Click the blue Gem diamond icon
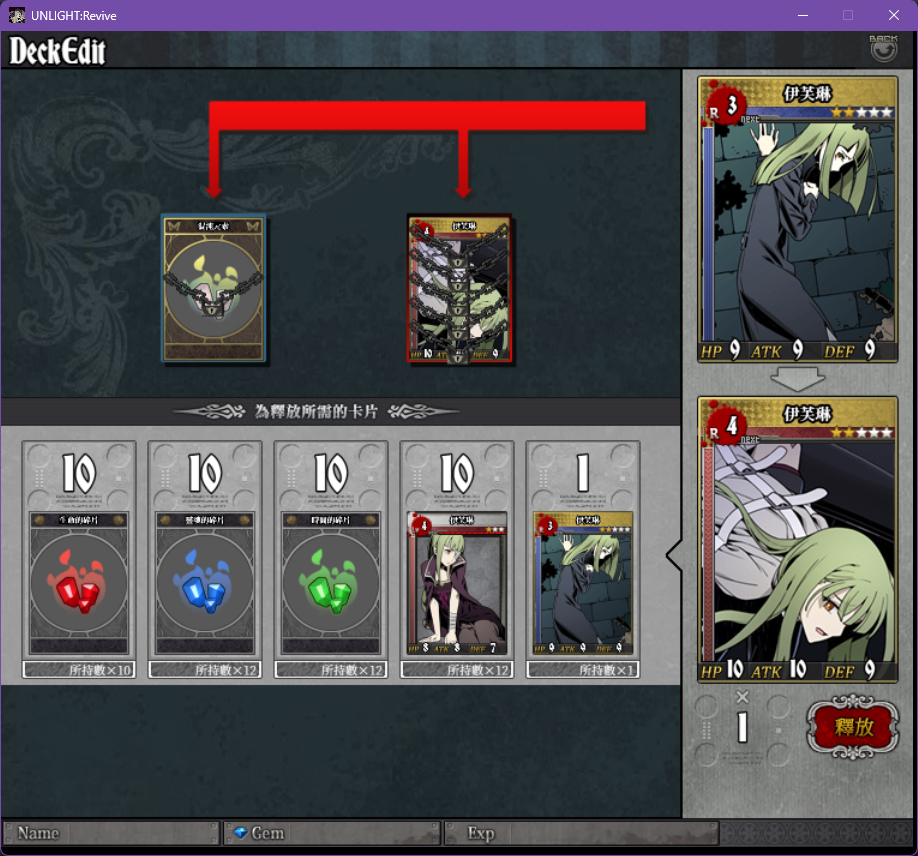The height and width of the screenshot is (856, 918). point(240,833)
